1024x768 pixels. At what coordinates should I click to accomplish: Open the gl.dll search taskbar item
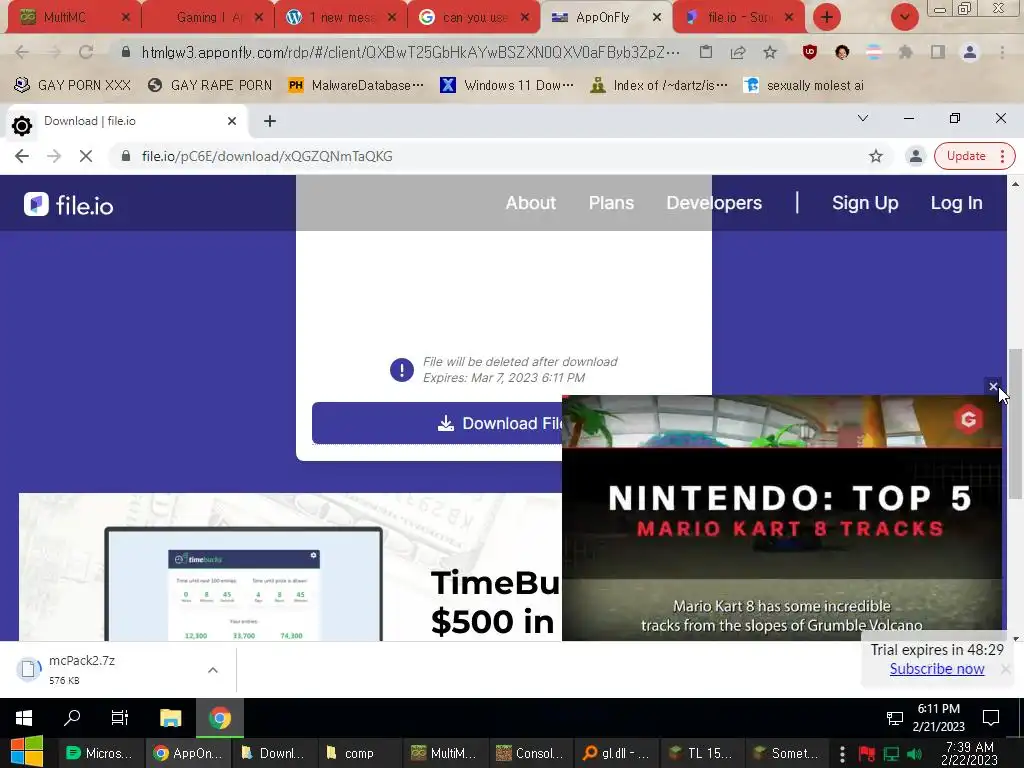616,753
